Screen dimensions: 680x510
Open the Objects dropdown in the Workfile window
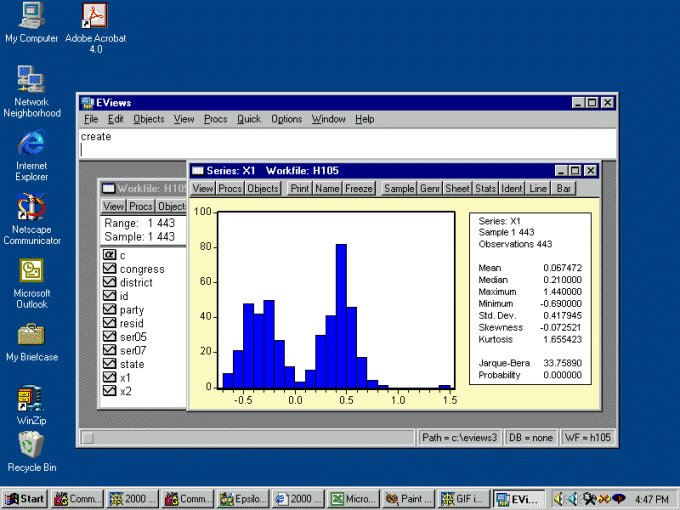[x=171, y=206]
